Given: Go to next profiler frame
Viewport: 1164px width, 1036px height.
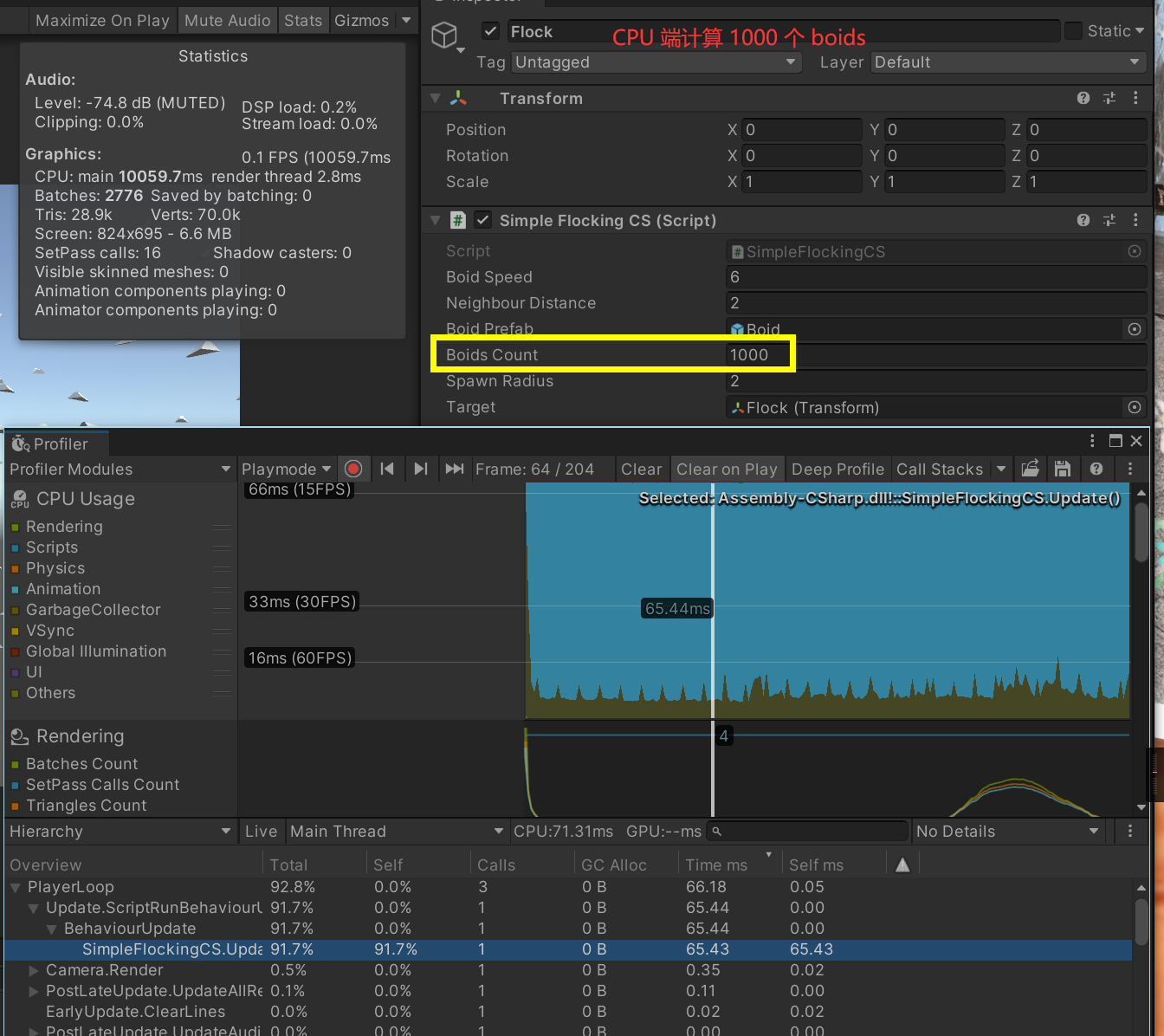Looking at the screenshot, I should pos(421,469).
